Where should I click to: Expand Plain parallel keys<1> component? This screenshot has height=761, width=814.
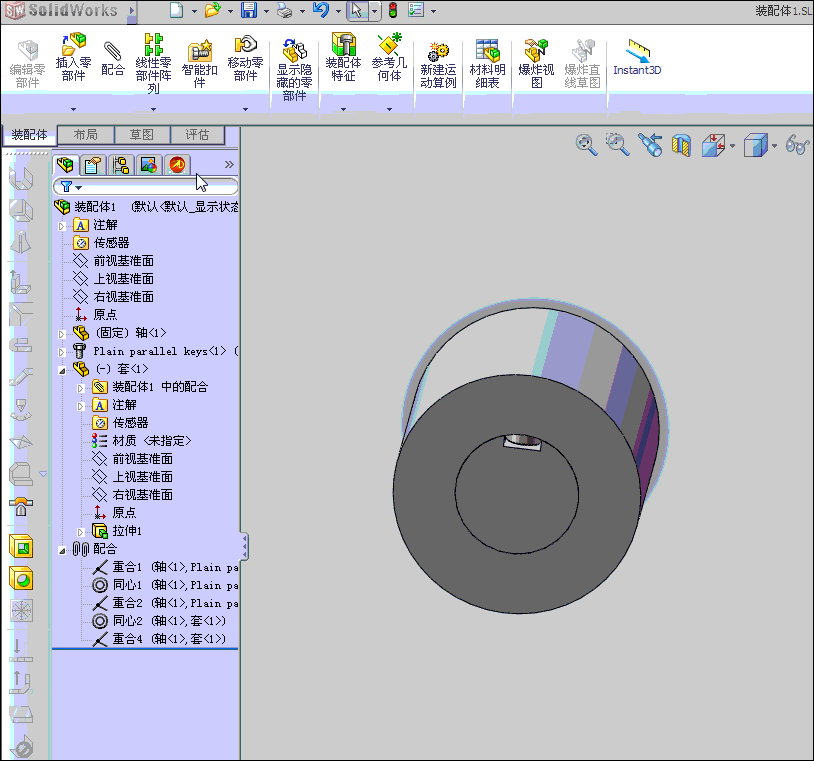pos(62,352)
